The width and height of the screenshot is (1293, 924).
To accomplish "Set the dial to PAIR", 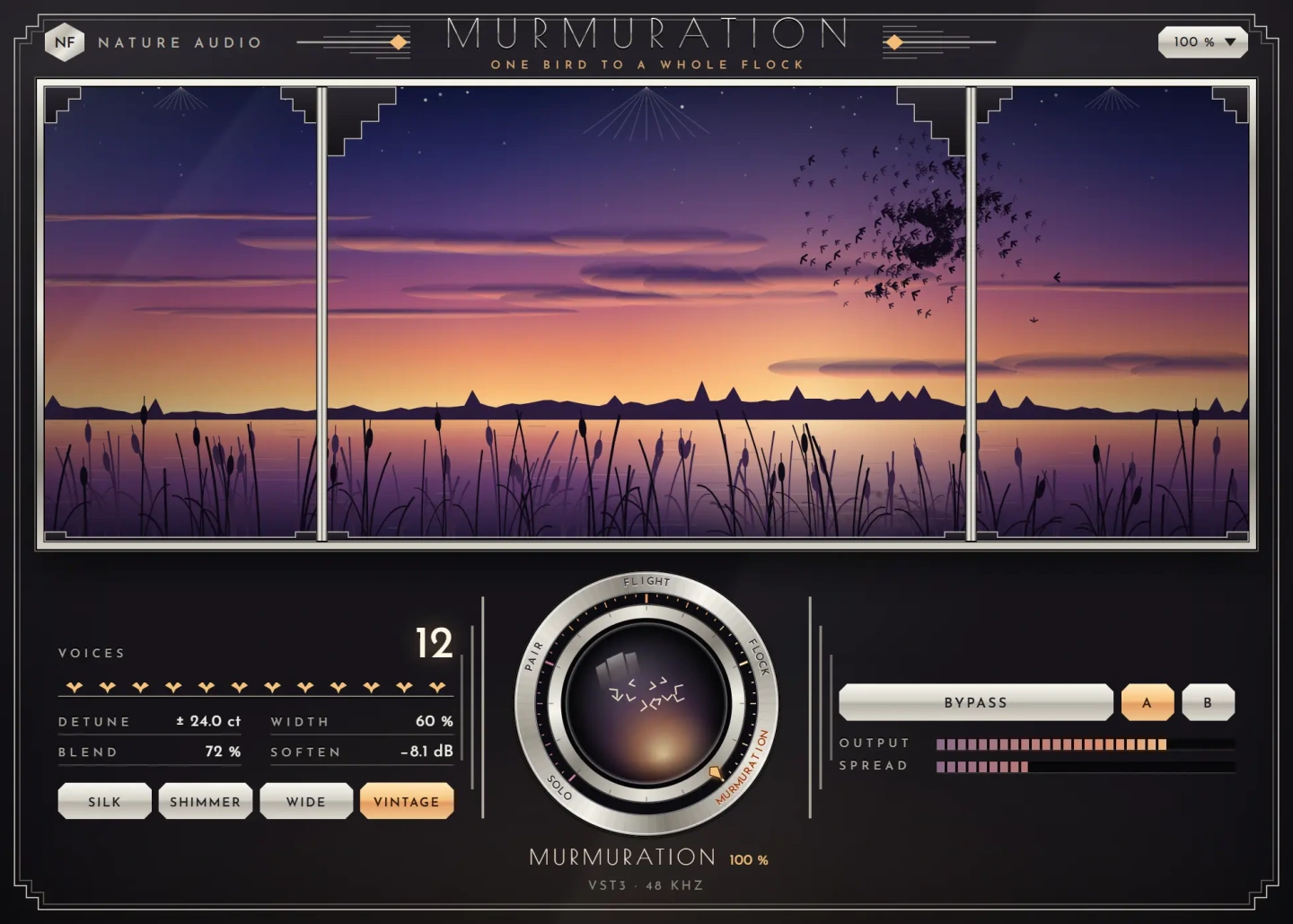I will 534,656.
